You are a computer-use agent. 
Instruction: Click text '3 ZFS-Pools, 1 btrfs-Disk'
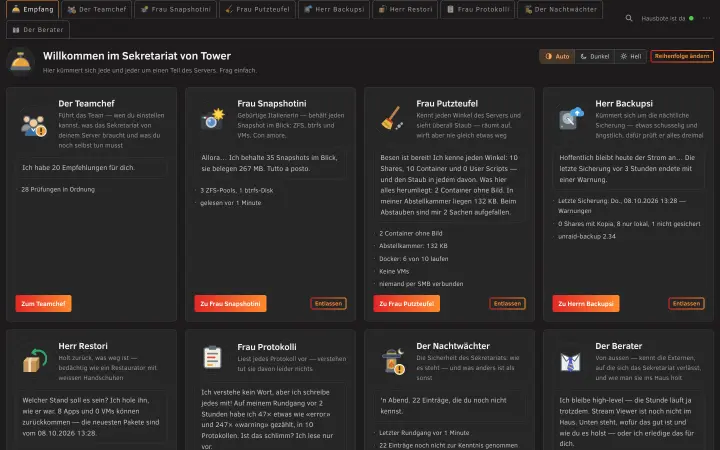[x=236, y=190]
